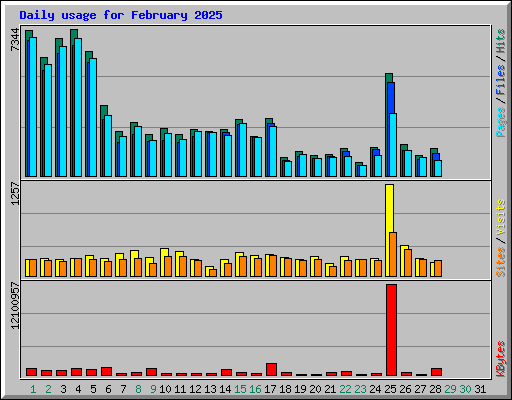Click day 14 on the x-axis
The height and width of the screenshot is (400, 512).
[x=225, y=389]
